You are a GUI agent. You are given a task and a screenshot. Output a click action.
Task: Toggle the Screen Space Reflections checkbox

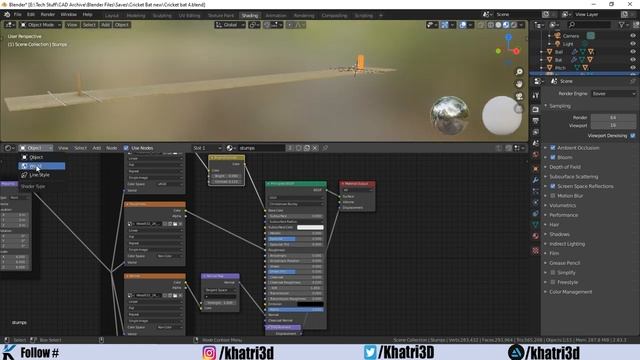click(553, 186)
